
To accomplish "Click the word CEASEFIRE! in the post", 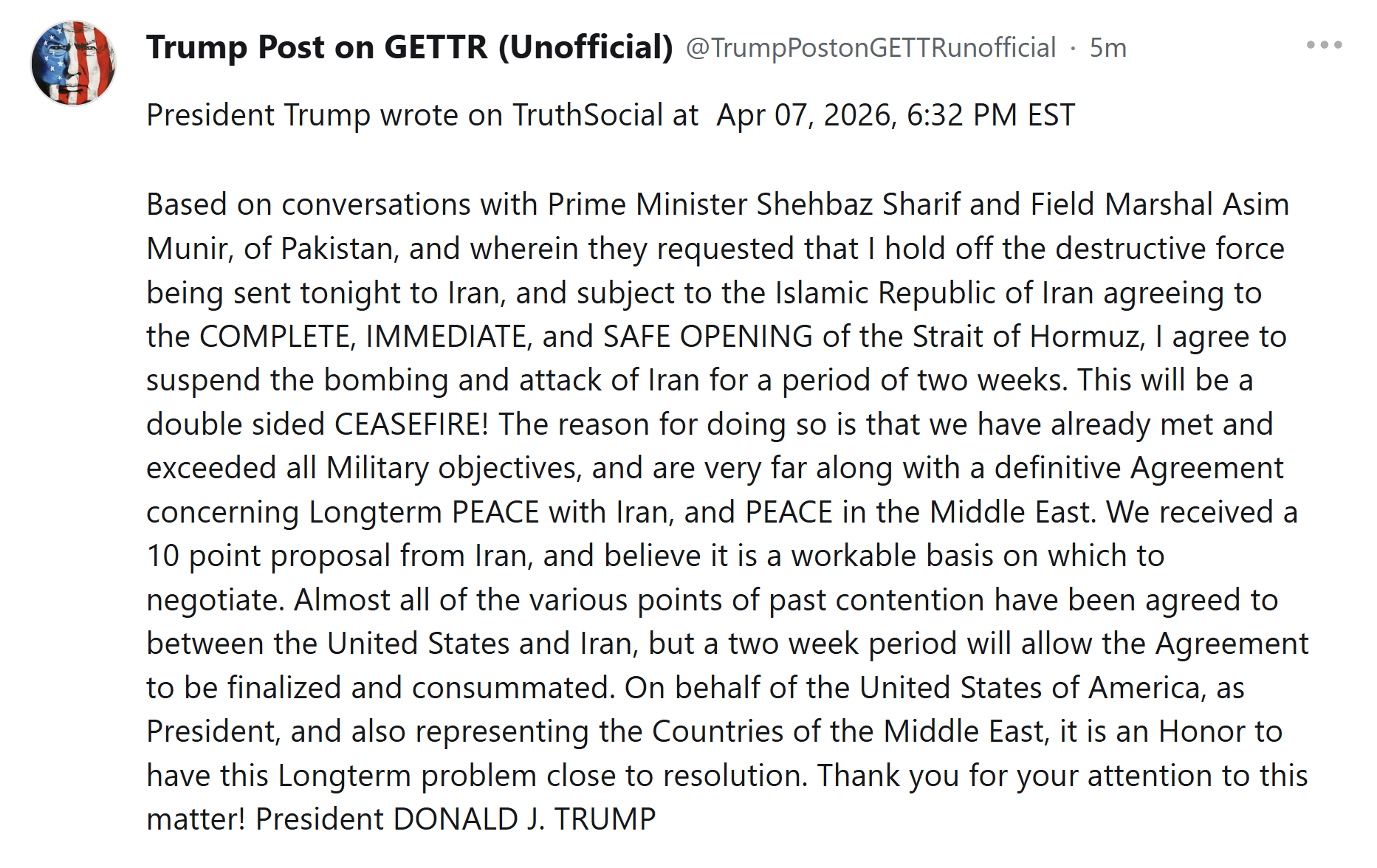I will [x=411, y=424].
